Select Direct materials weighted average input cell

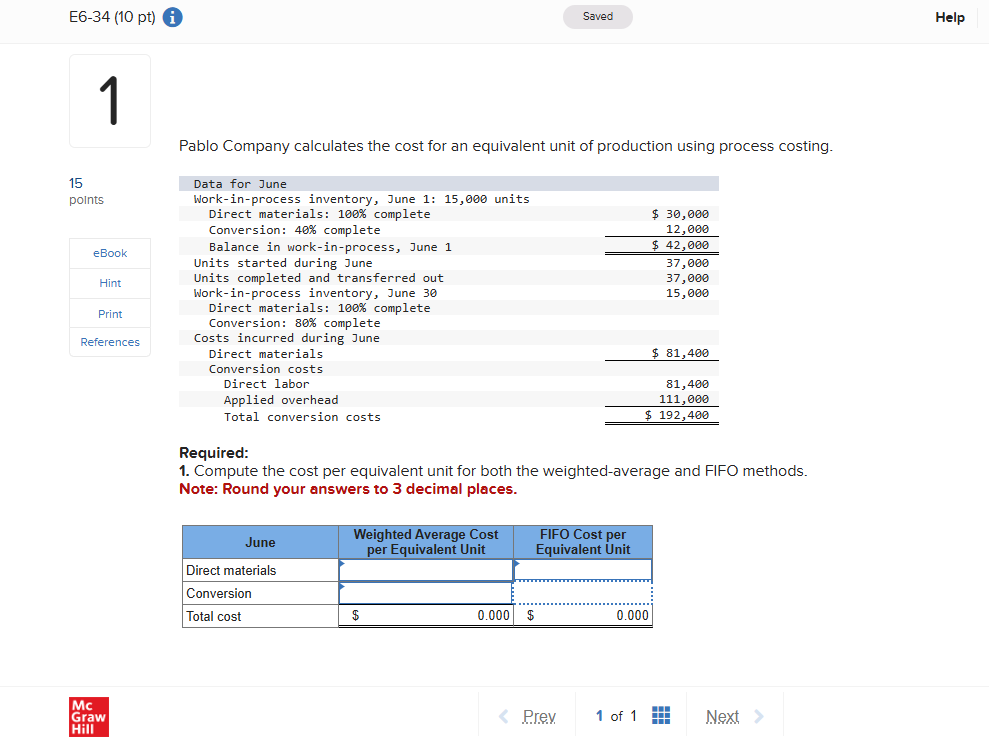426,570
